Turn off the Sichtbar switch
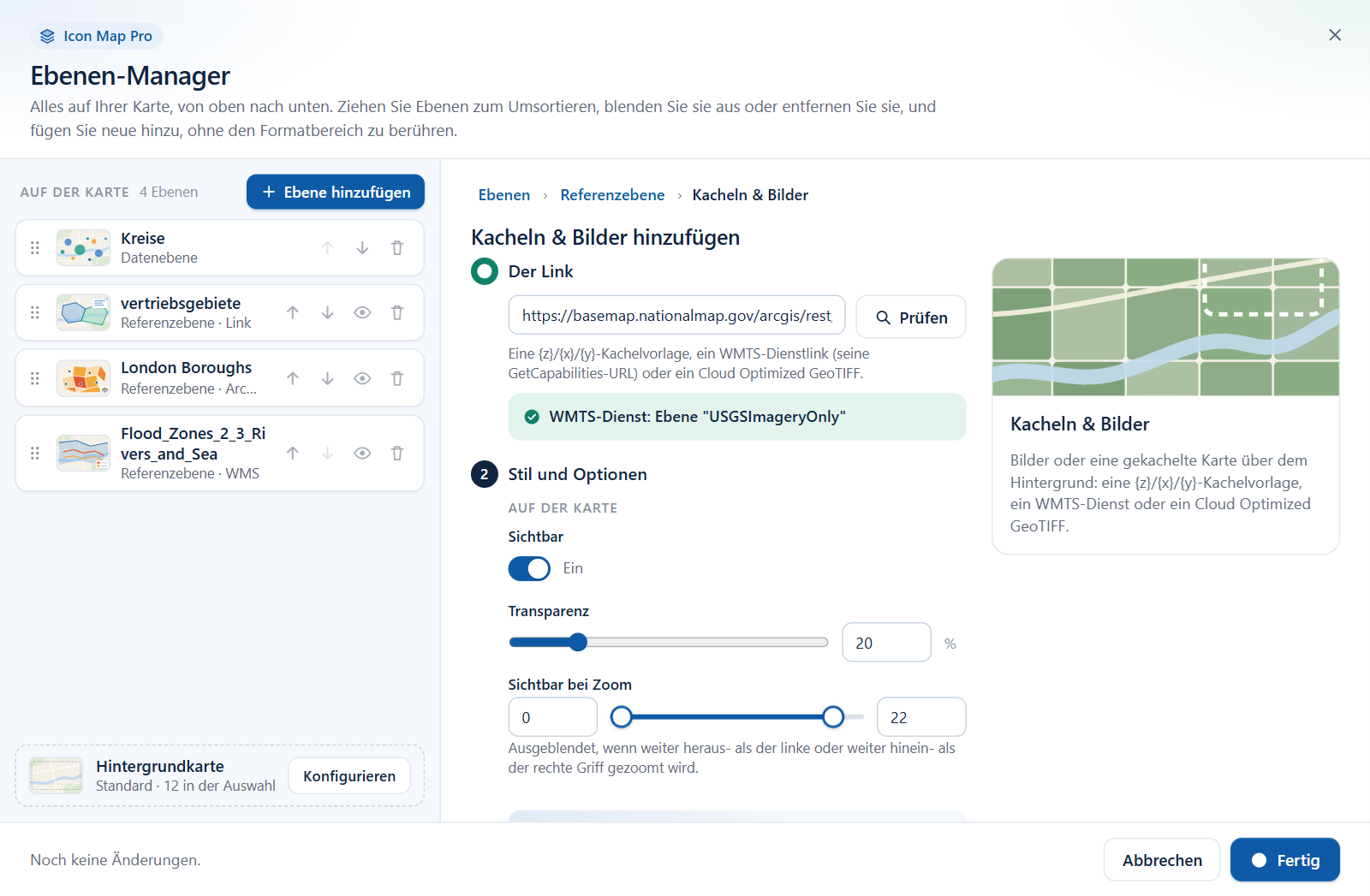This screenshot has width=1370, height=896. click(529, 568)
